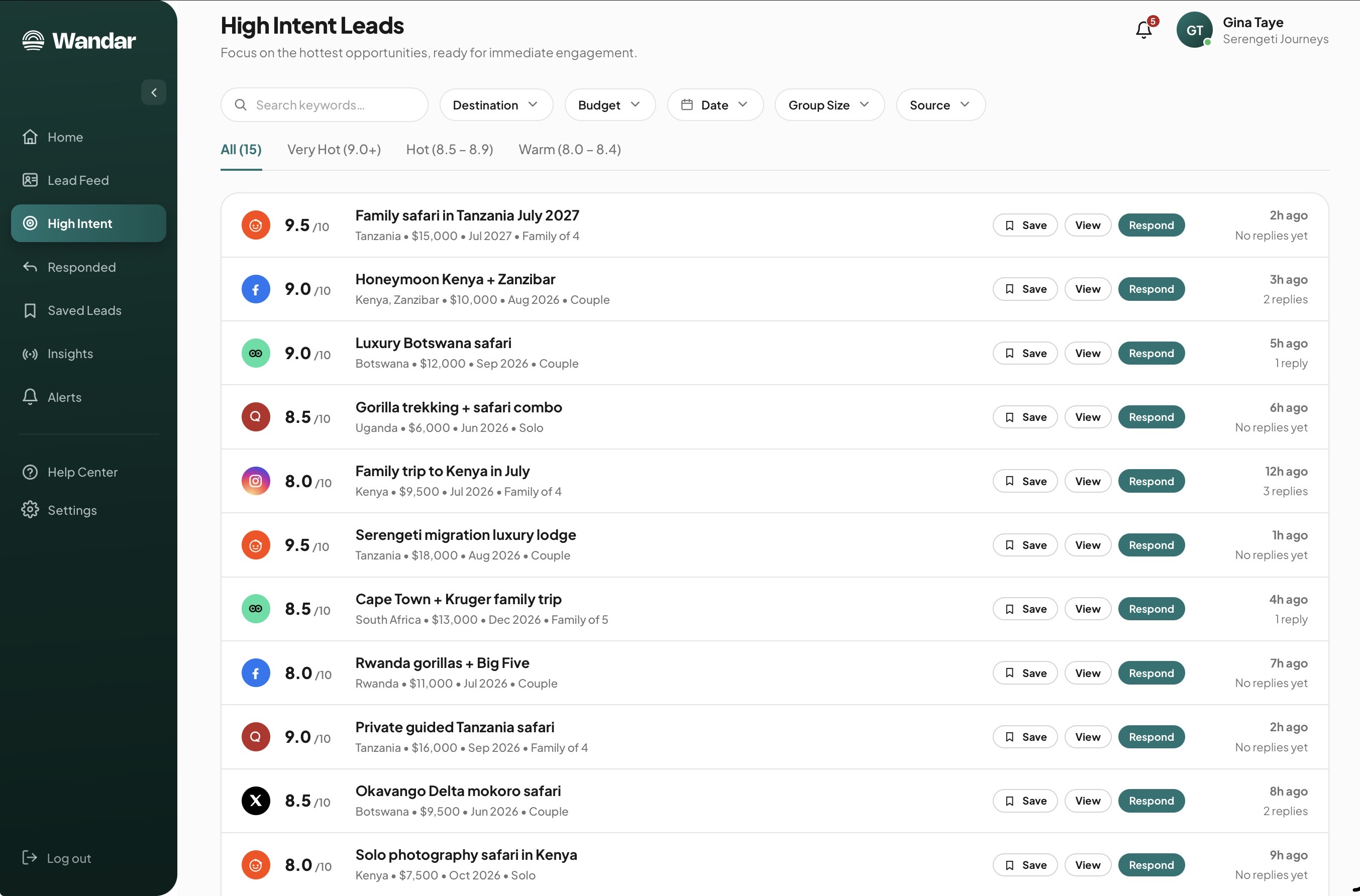
Task: Click the calendar icon in Date filter
Action: [687, 105]
